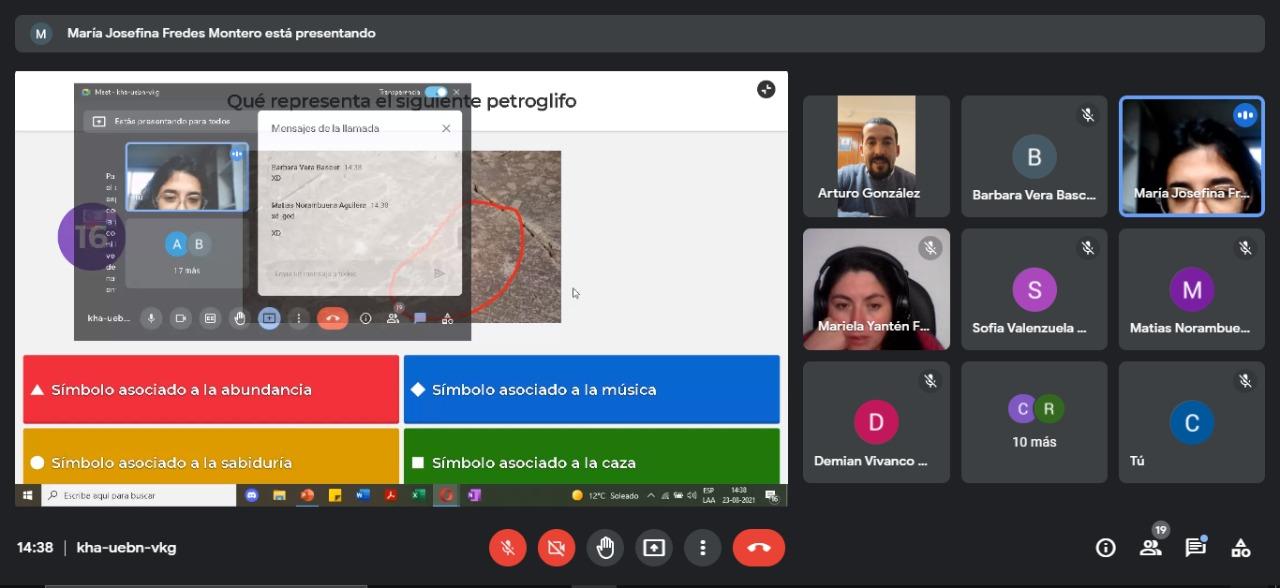
Task: Expand the '10 más' participants tile
Action: click(x=1034, y=422)
